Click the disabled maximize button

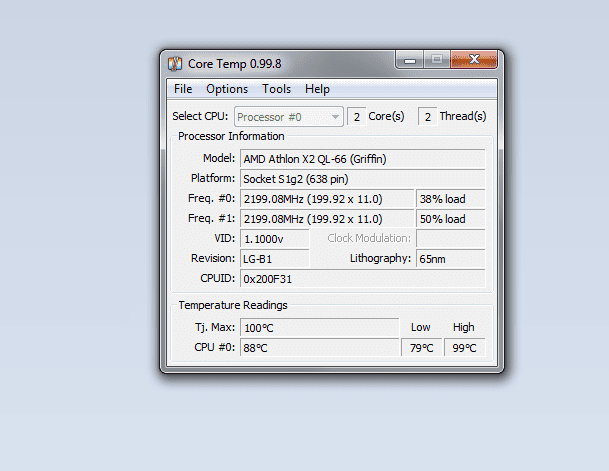437,60
